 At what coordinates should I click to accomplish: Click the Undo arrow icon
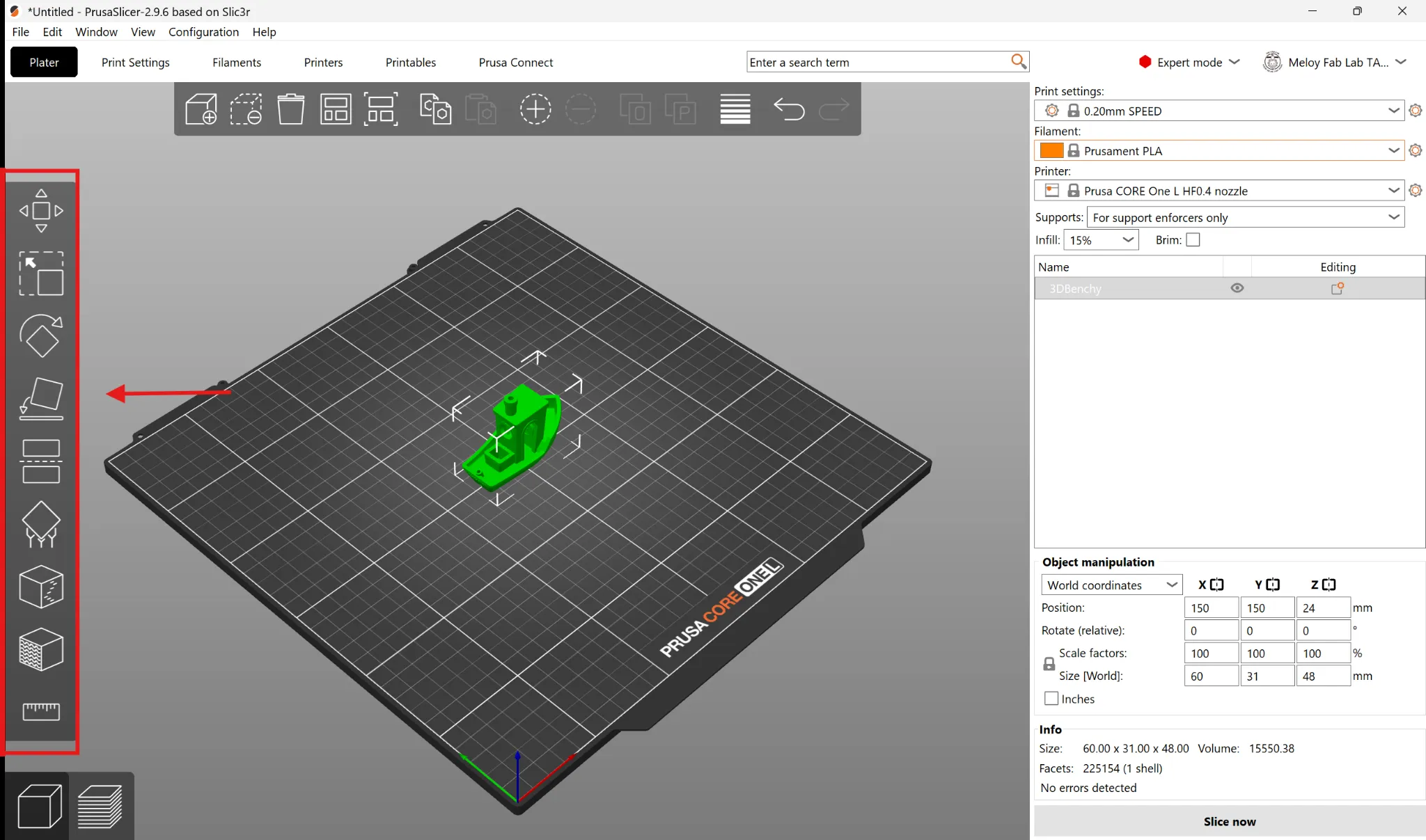[x=789, y=109]
